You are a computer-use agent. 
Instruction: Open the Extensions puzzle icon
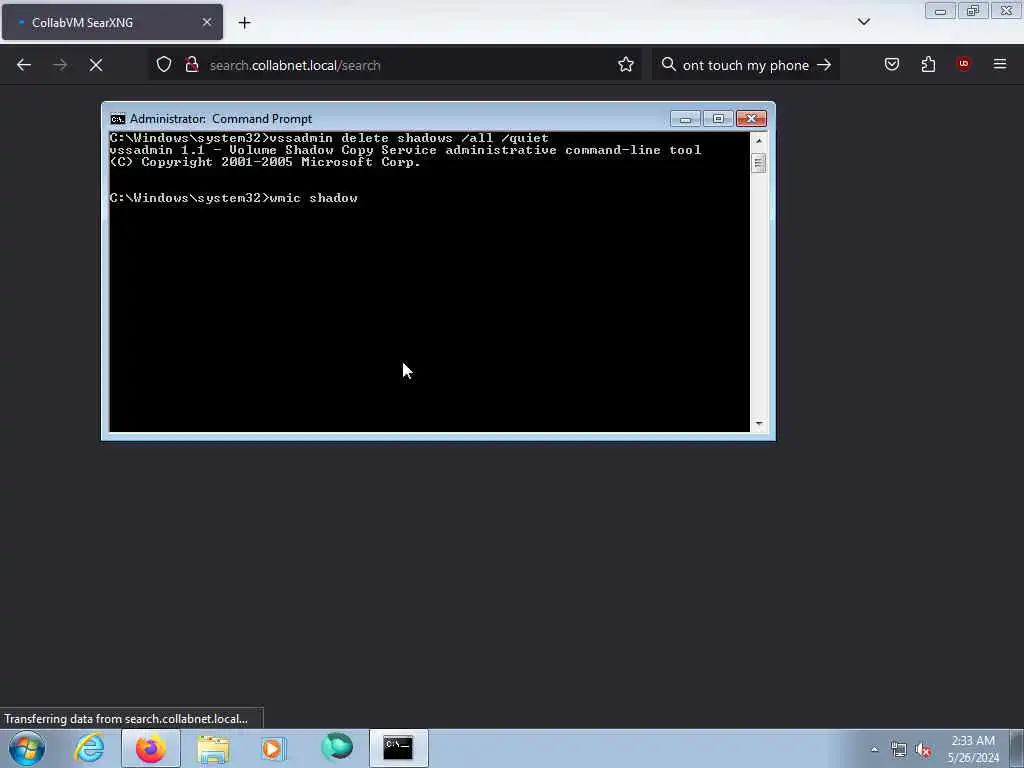928,65
